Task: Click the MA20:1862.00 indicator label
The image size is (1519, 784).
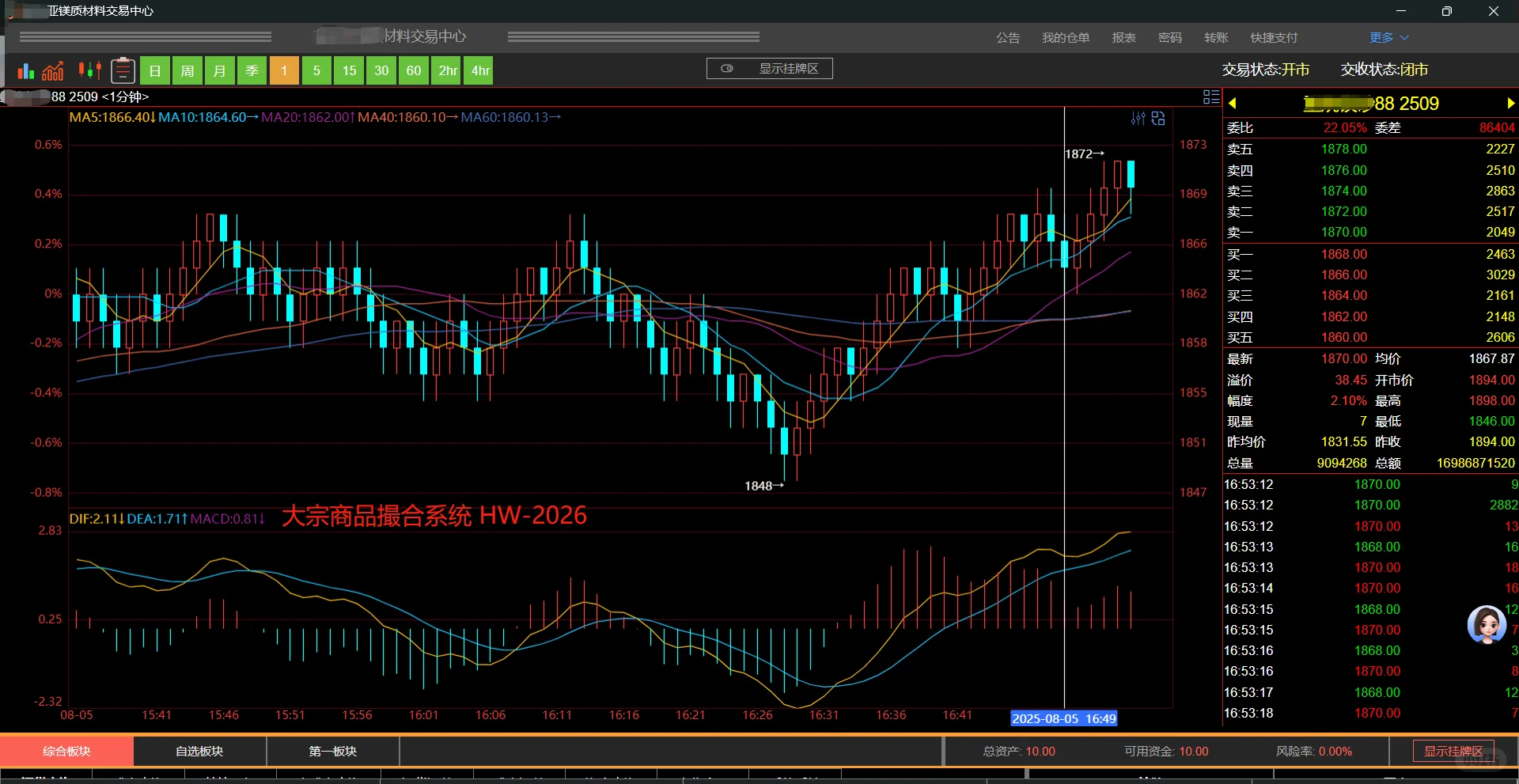Action: pos(308,117)
